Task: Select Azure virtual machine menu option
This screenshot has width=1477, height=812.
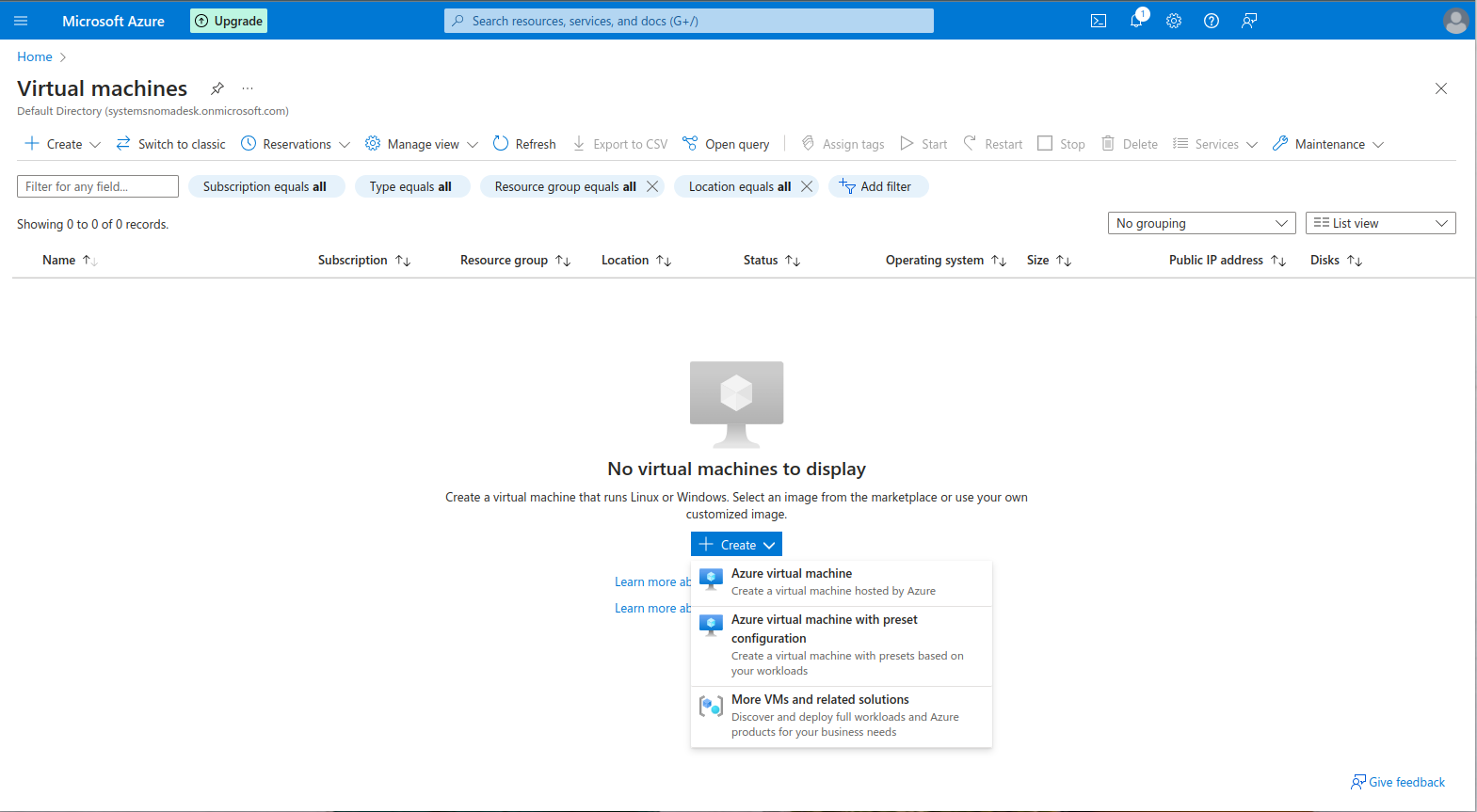Action: click(842, 582)
